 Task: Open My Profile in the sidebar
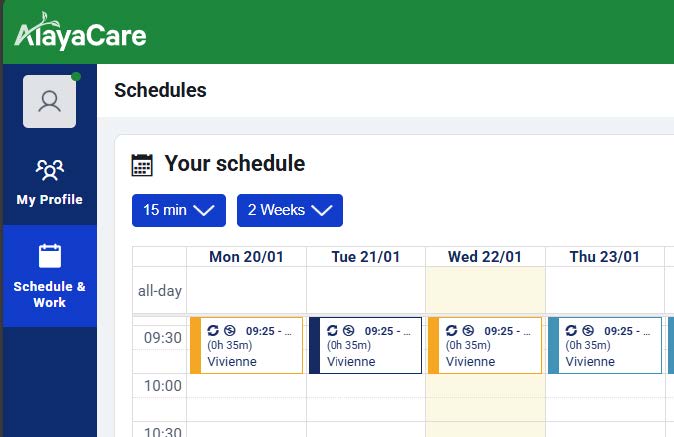click(x=49, y=182)
